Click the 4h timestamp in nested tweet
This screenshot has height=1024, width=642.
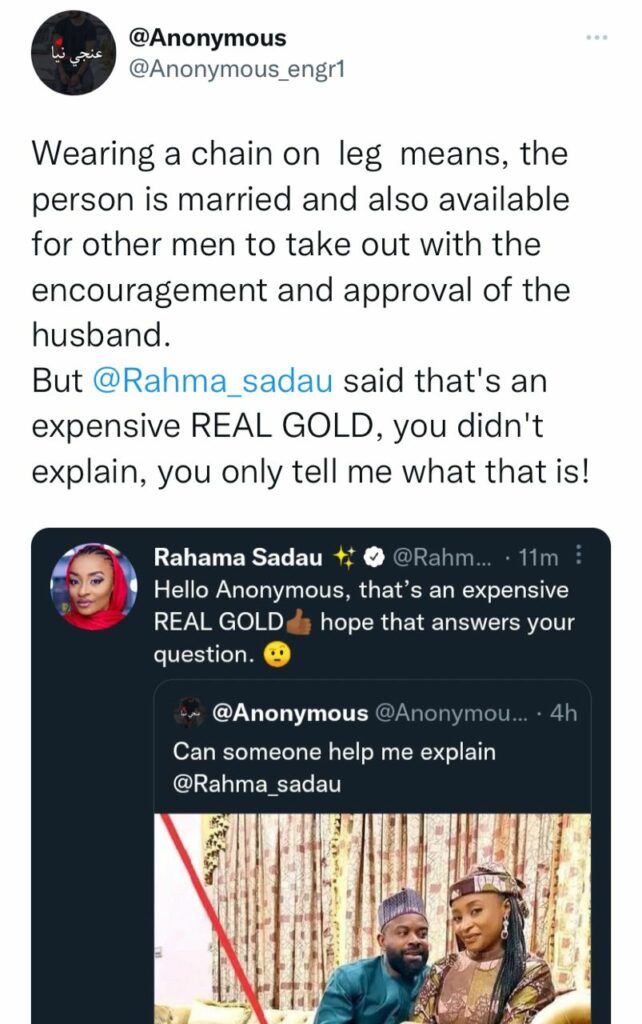click(563, 714)
